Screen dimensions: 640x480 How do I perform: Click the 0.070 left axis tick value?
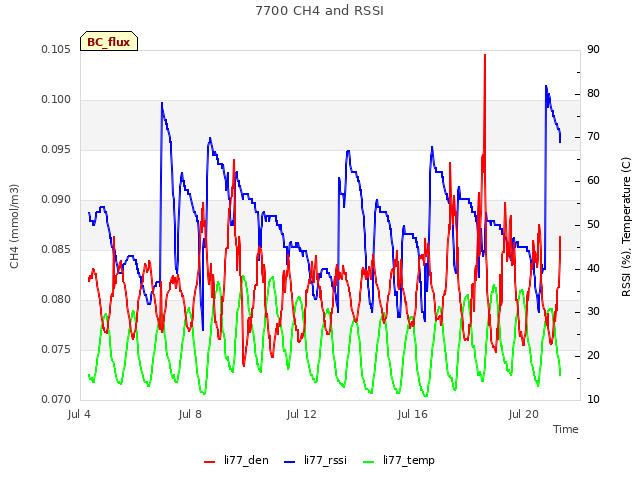point(56,400)
